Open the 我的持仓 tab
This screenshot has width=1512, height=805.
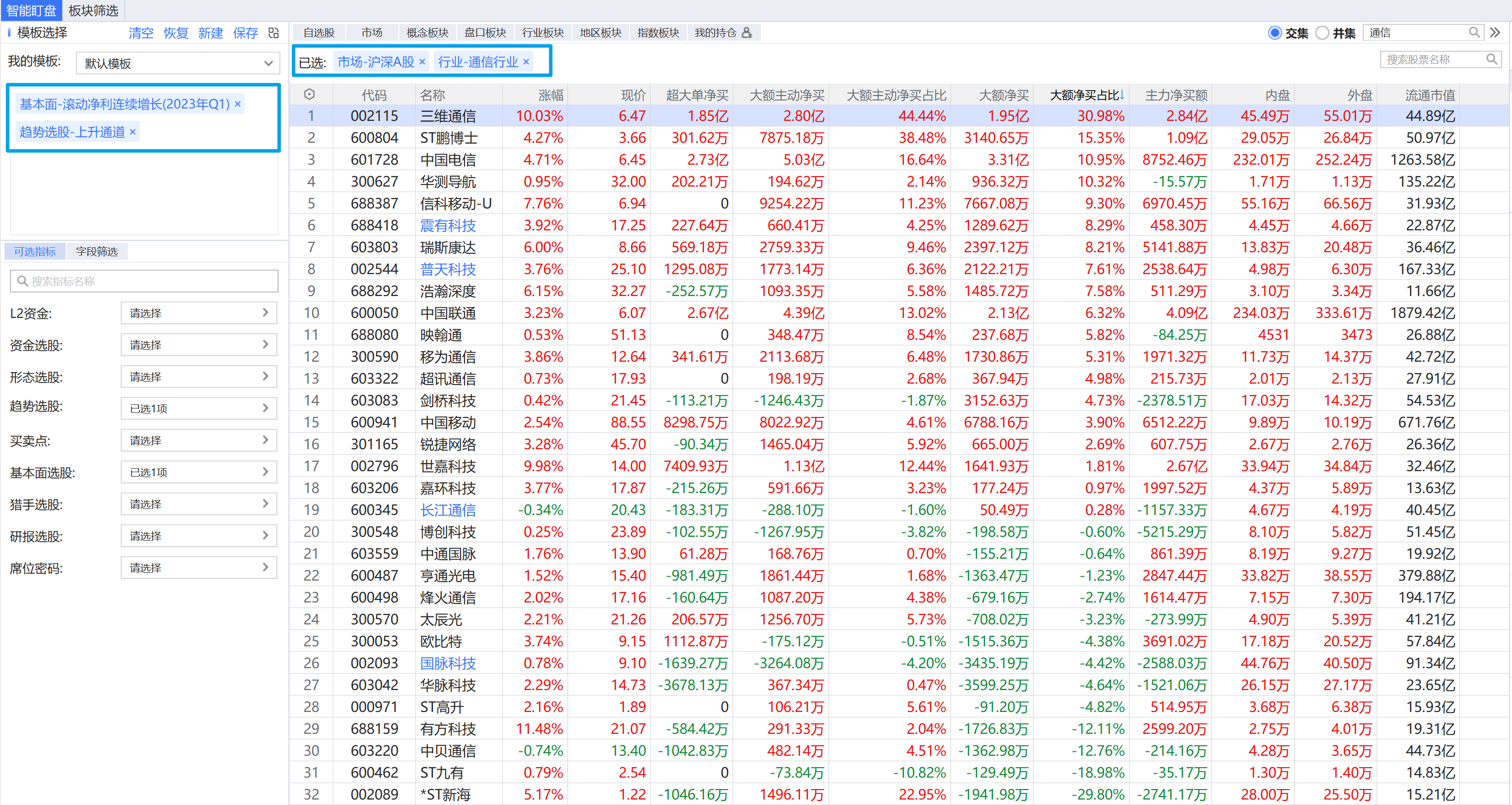pos(723,32)
